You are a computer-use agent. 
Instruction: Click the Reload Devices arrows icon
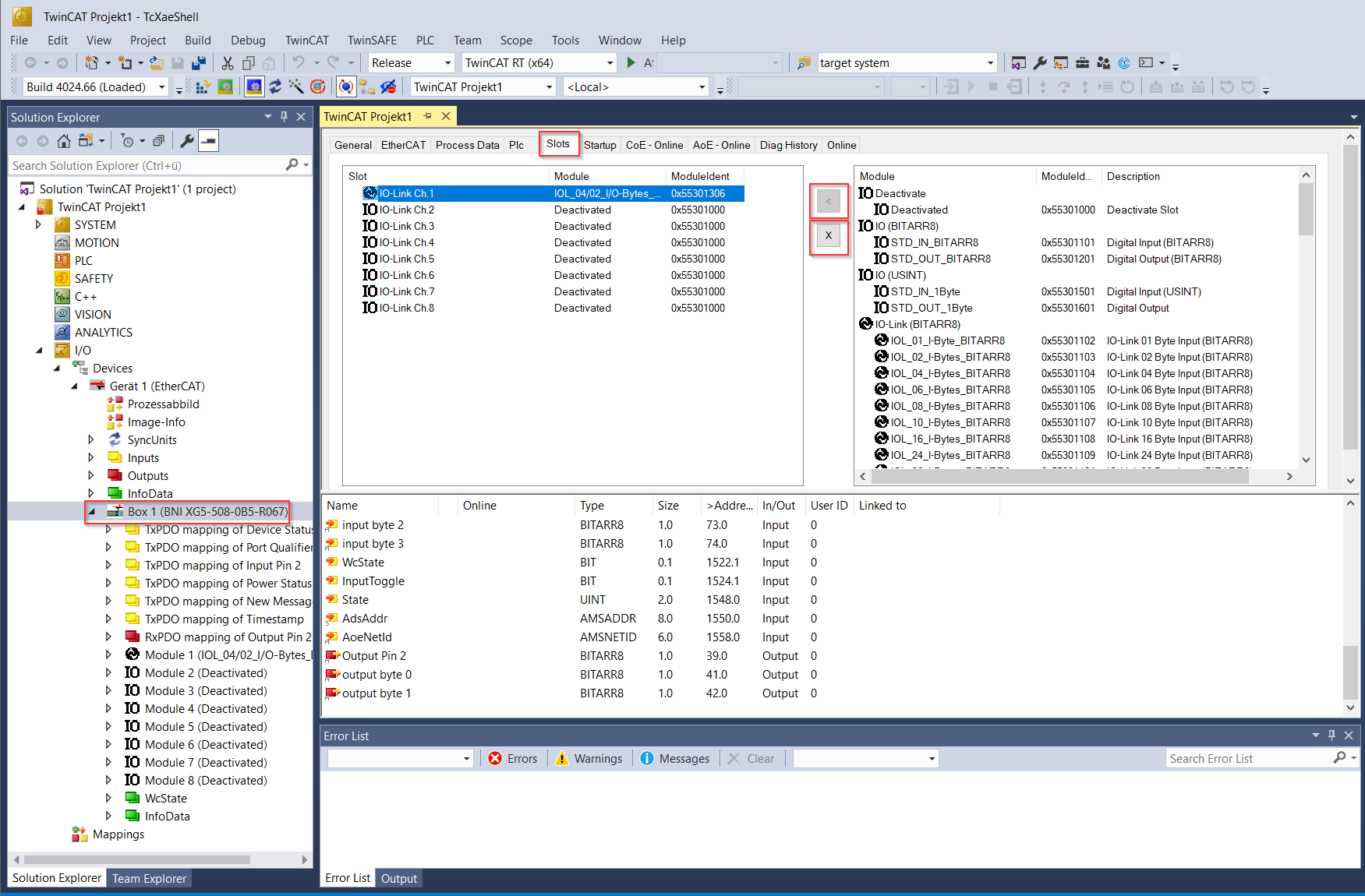coord(275,86)
